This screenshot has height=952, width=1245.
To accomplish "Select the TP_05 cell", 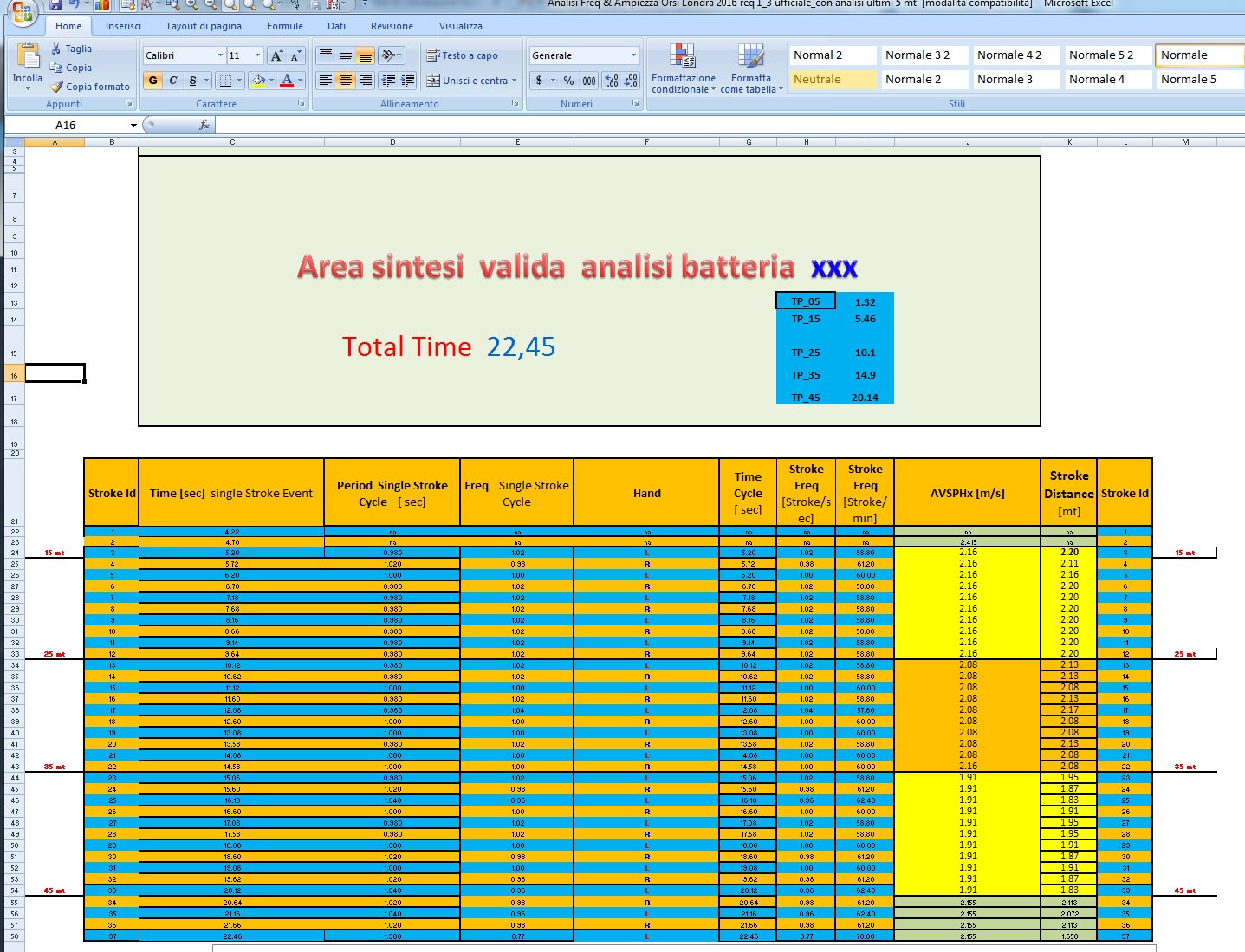I will pyautogui.click(x=806, y=301).
